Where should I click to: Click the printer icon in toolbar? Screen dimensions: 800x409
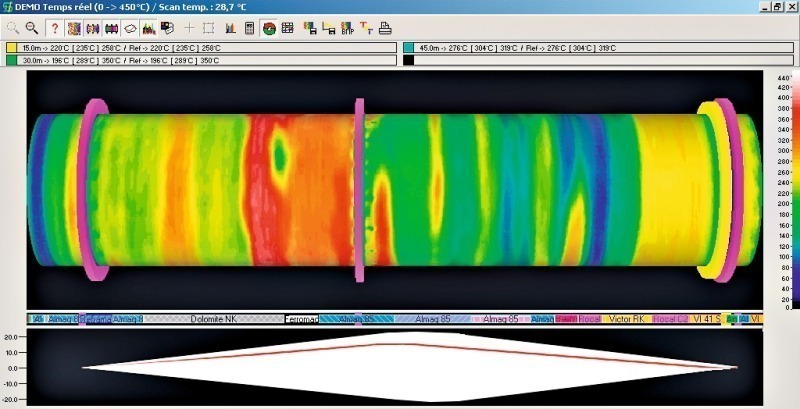(x=385, y=28)
